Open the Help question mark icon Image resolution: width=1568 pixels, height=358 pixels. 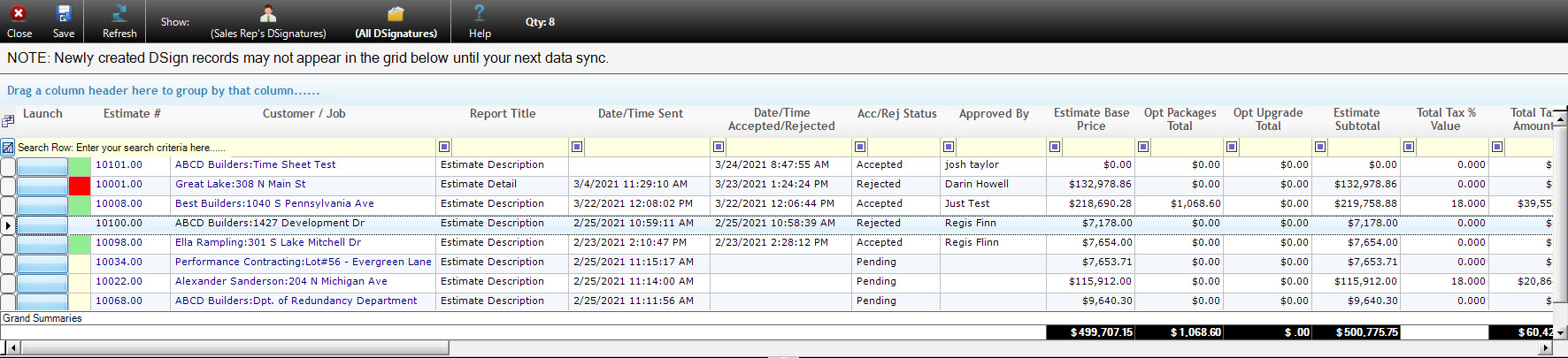[480, 13]
